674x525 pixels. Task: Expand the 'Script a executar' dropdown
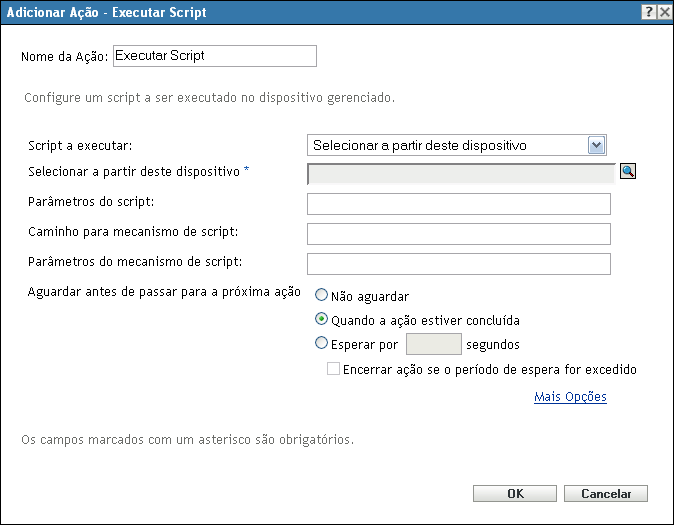597,145
